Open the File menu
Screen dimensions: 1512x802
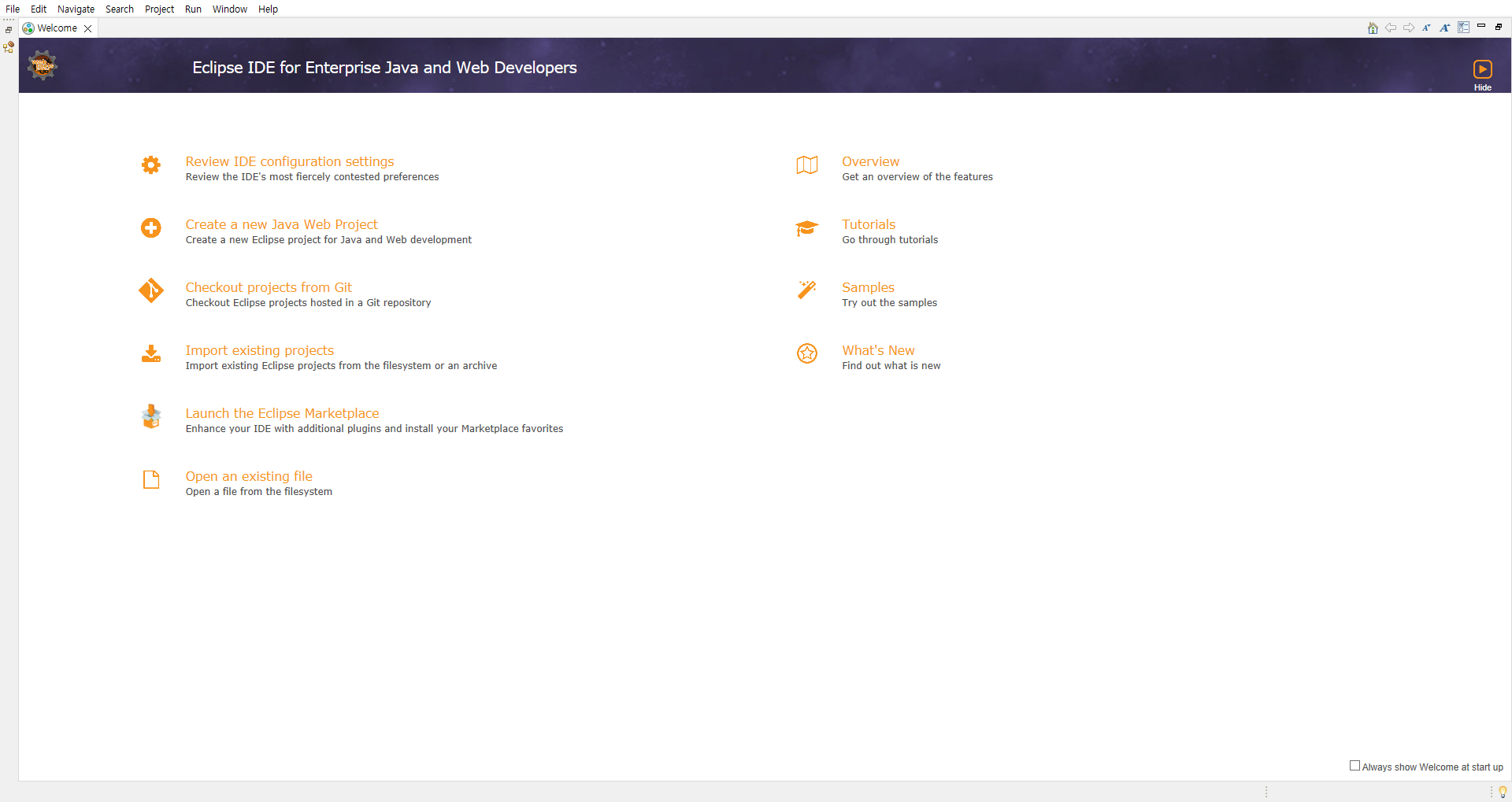13,9
